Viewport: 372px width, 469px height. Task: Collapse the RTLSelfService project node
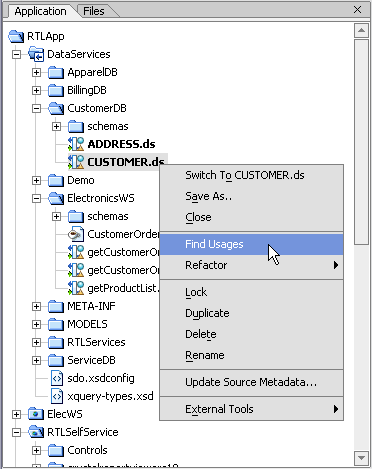click(x=16, y=432)
